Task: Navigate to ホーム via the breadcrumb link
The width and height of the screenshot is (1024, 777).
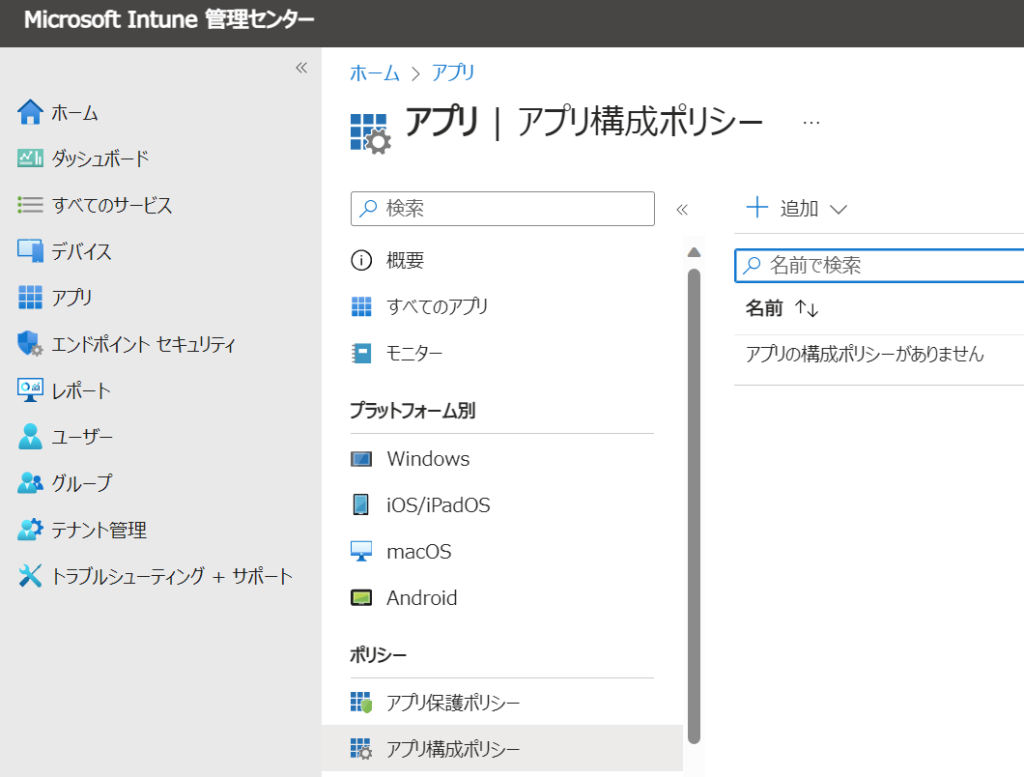Action: pyautogui.click(x=373, y=72)
